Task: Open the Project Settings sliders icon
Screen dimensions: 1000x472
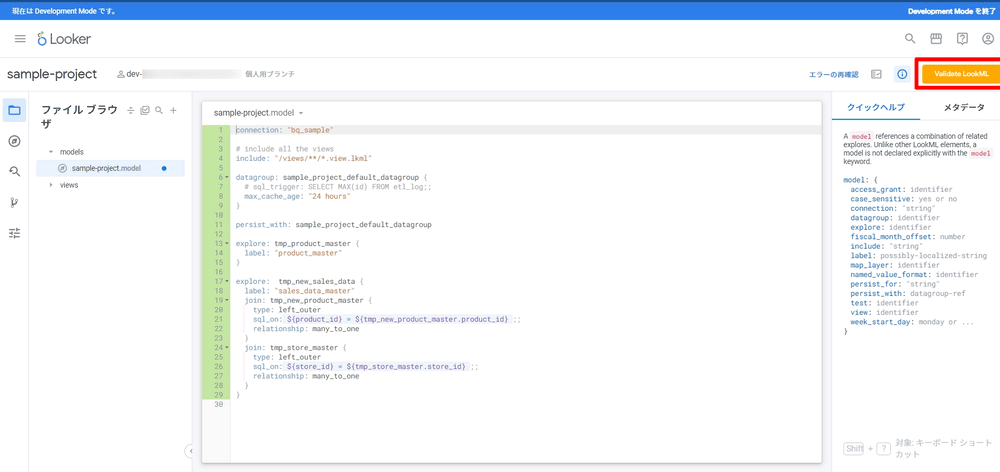Action: [x=14, y=233]
